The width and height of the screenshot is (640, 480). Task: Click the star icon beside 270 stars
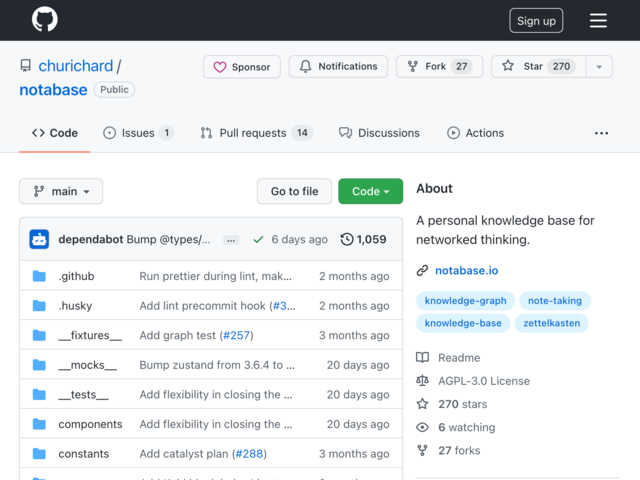point(422,404)
